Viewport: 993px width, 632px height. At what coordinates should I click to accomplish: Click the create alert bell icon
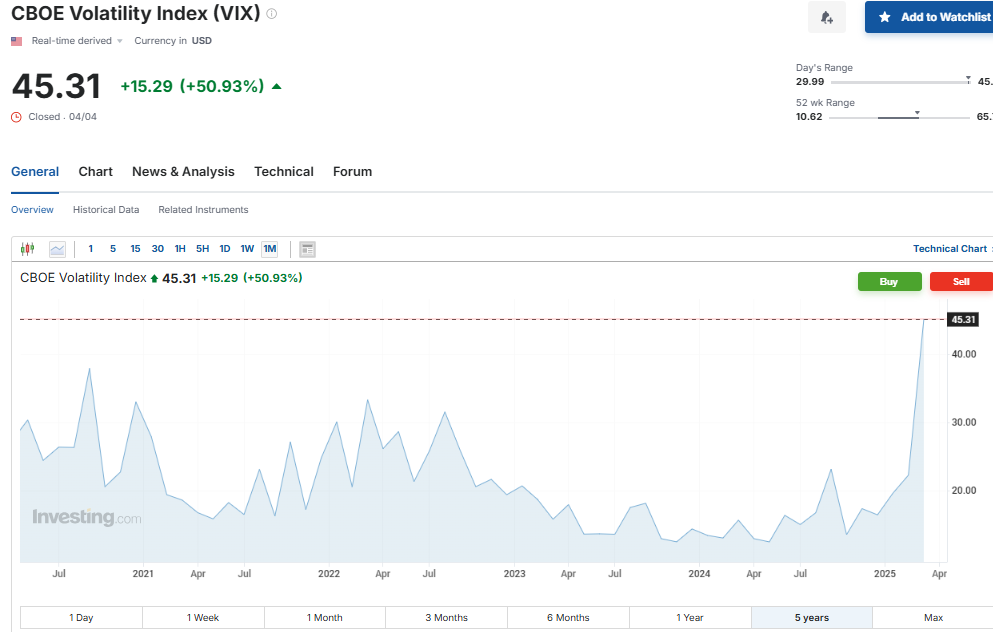pyautogui.click(x=826, y=17)
